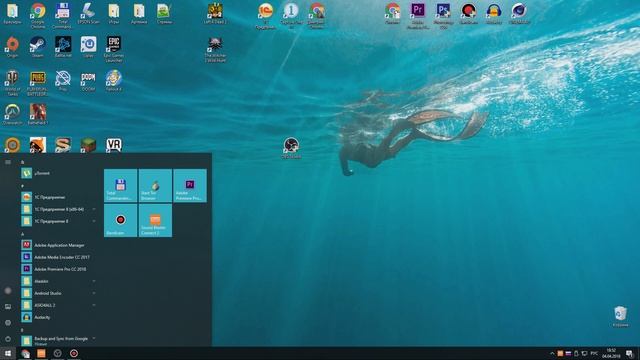Select the Audacity headphones desktop icon
Image resolution: width=640 pixels, height=360 pixels.
(x=494, y=13)
